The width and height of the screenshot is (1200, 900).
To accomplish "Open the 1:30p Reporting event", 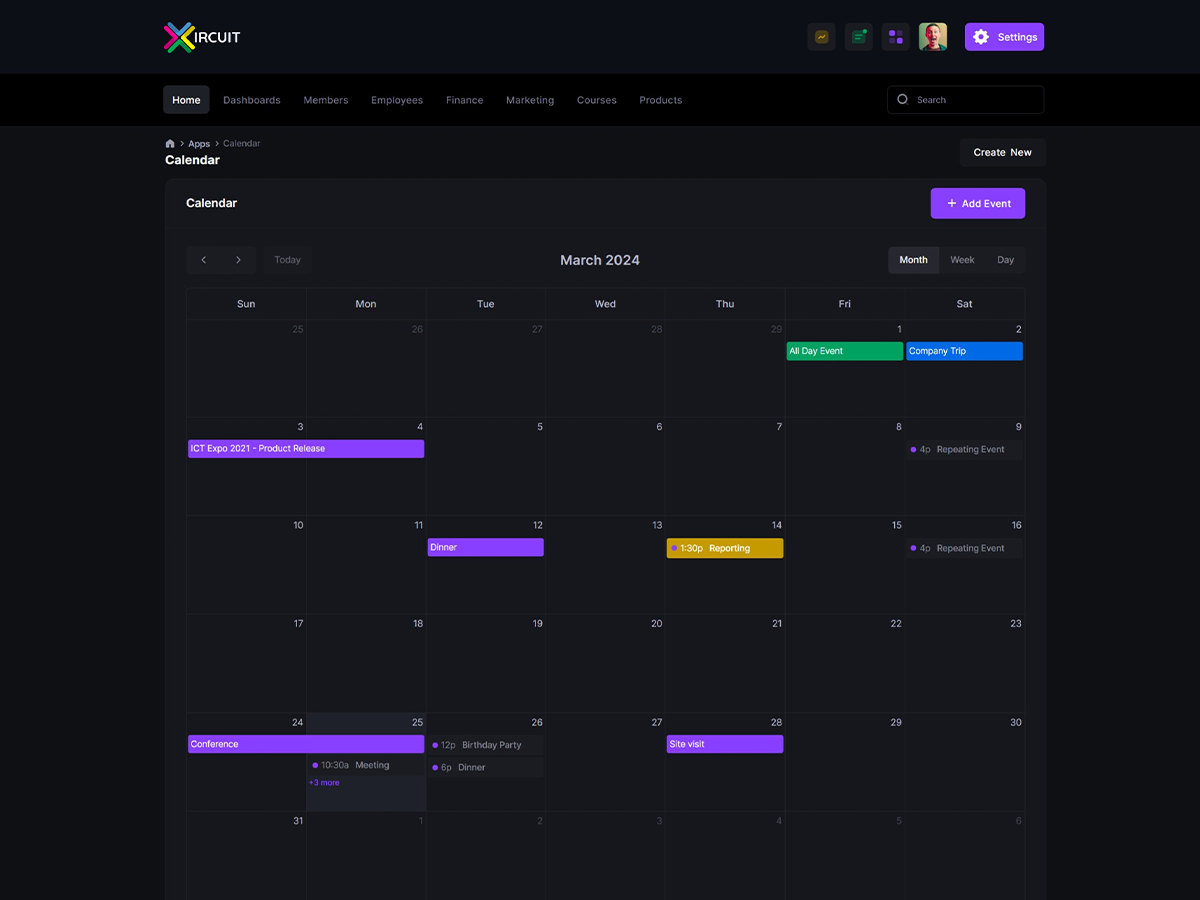I will 725,548.
